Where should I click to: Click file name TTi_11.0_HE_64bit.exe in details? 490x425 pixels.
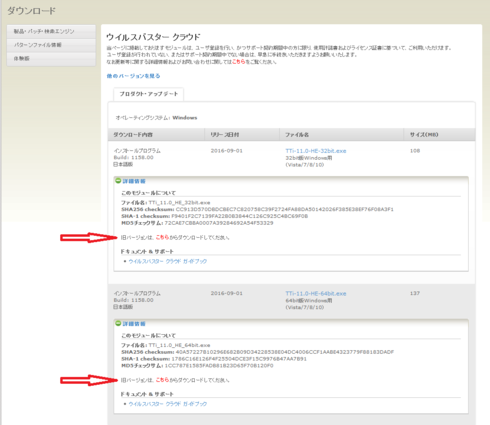click(180, 345)
